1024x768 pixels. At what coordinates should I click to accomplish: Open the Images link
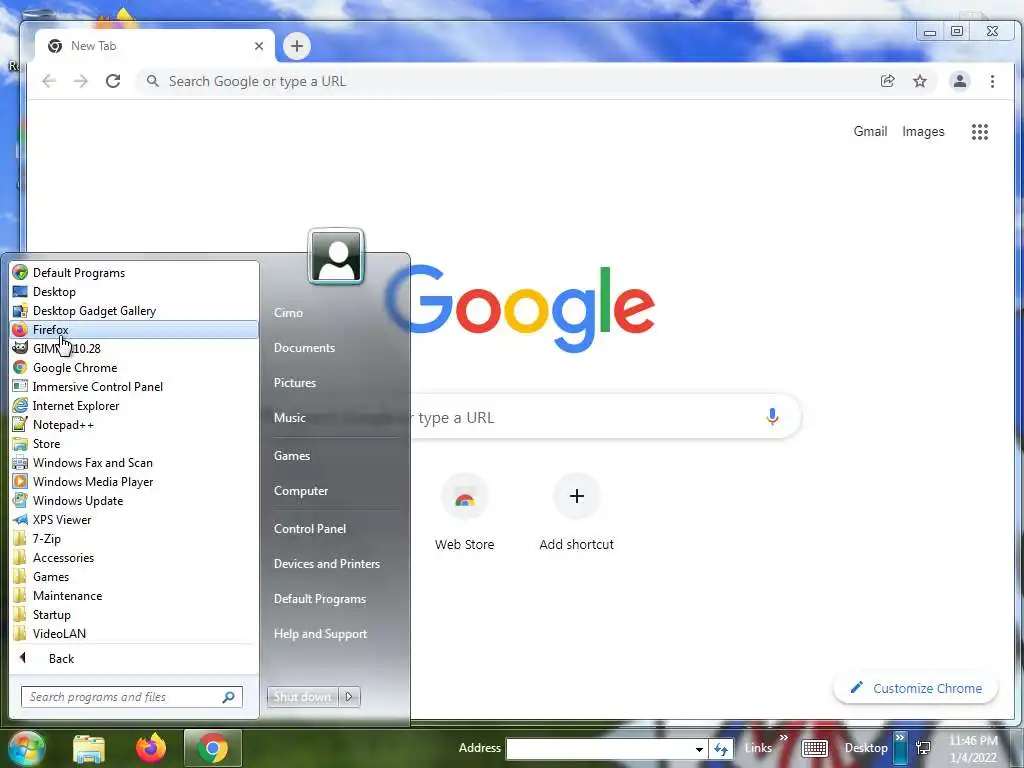click(923, 131)
